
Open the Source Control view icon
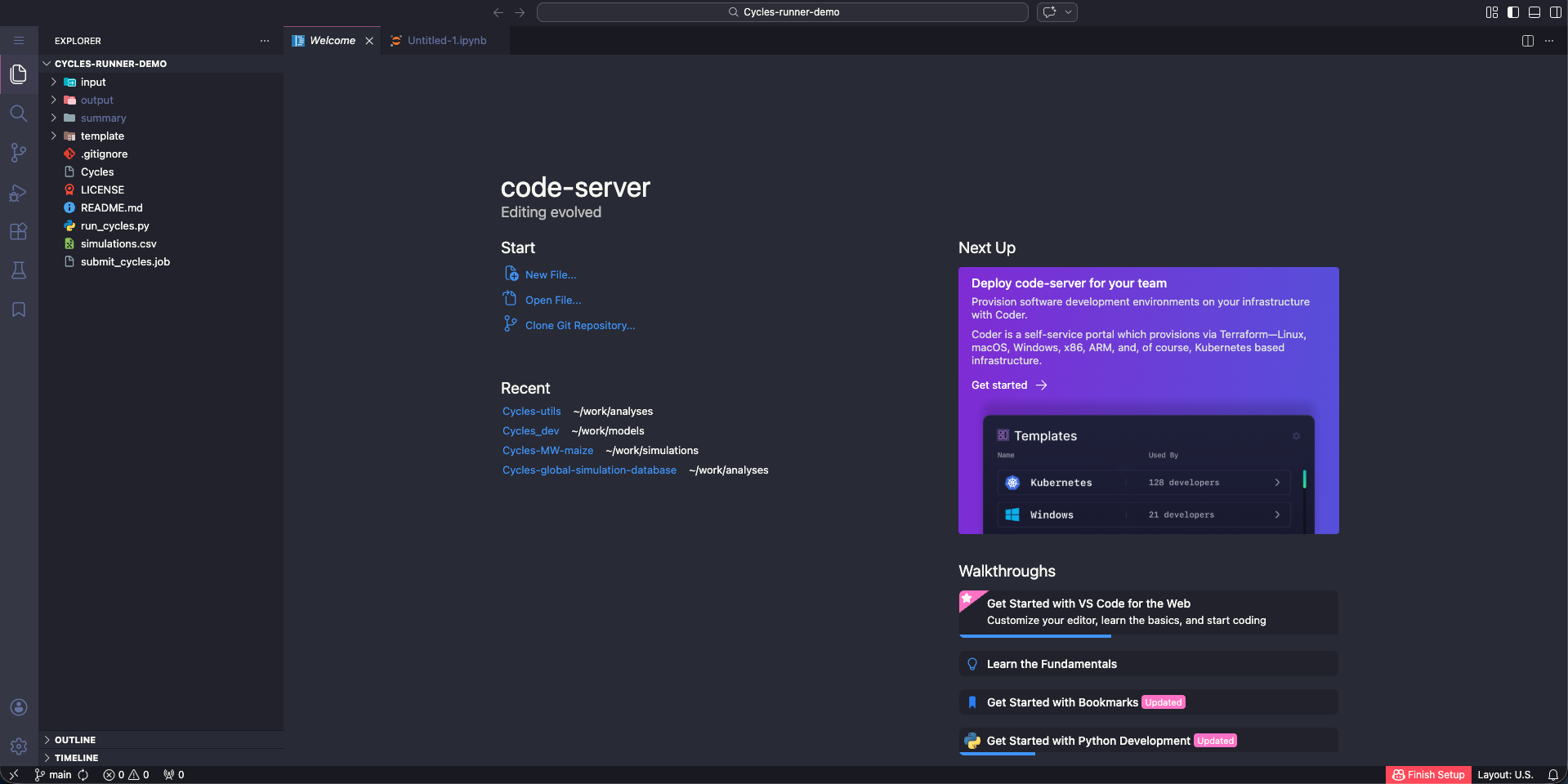[x=19, y=153]
